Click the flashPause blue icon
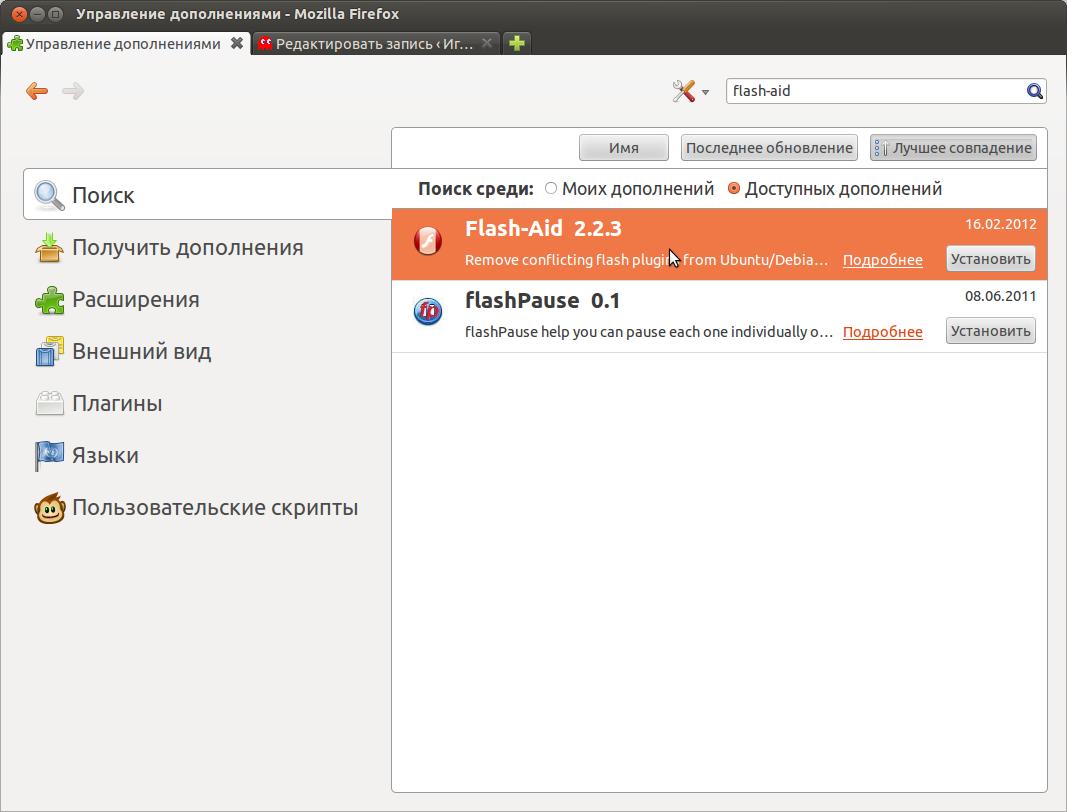The height and width of the screenshot is (812, 1067). [428, 312]
